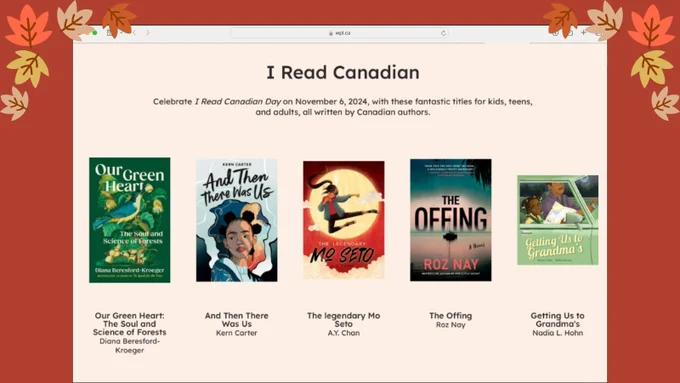680x383 pixels.
Task: Open the Getting Us to Grandma's cover
Action: (558, 220)
